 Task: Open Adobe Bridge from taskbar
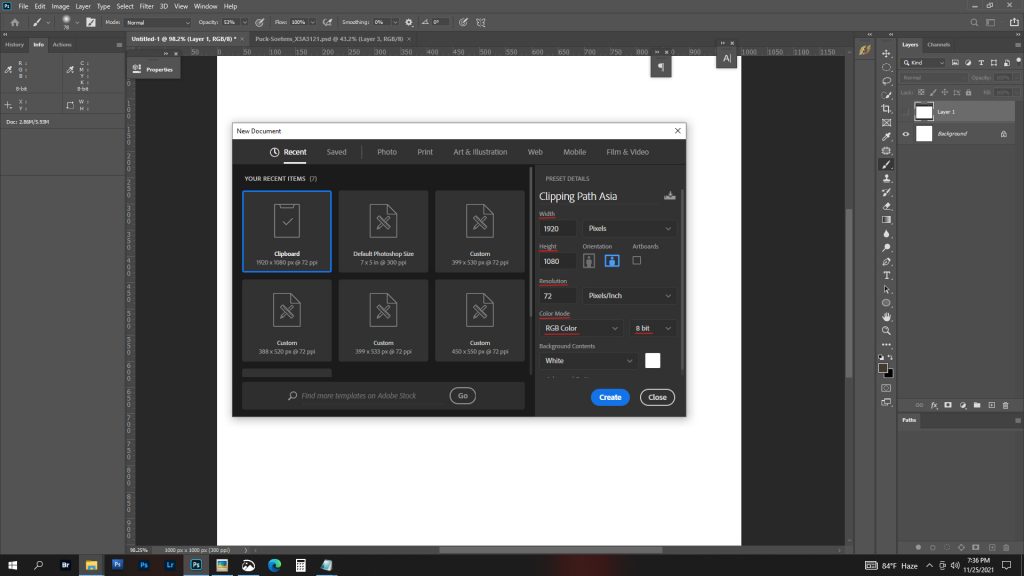(65, 565)
